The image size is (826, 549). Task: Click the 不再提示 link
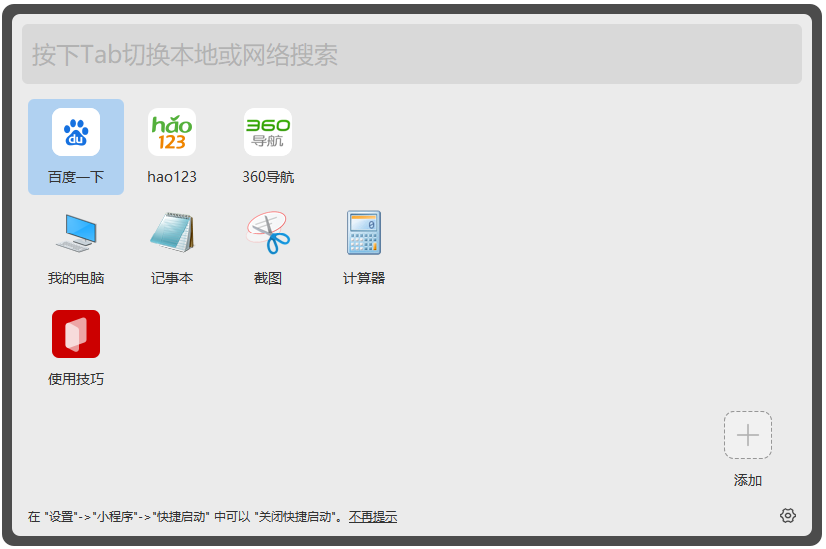coord(372,517)
